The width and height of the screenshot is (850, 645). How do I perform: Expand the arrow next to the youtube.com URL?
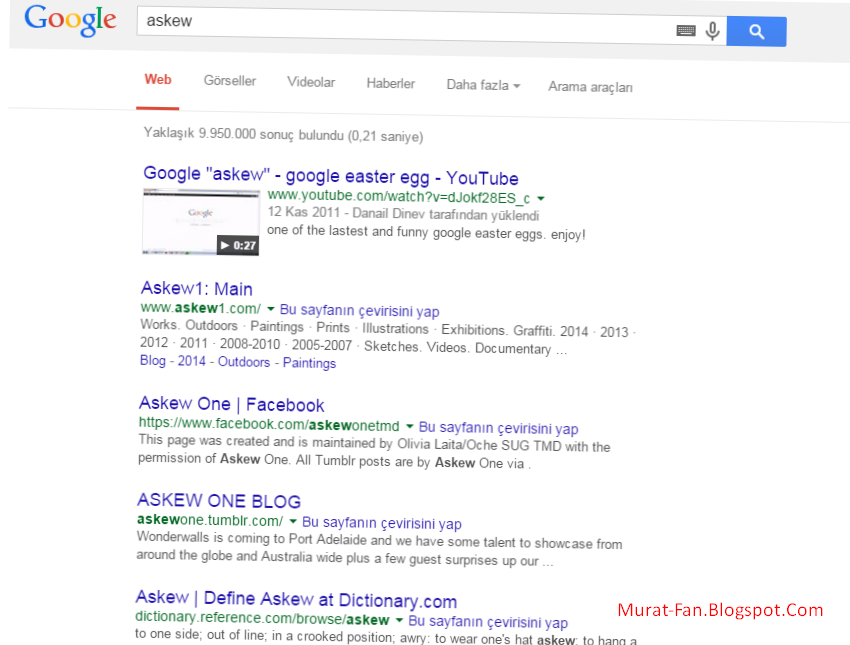(x=540, y=199)
